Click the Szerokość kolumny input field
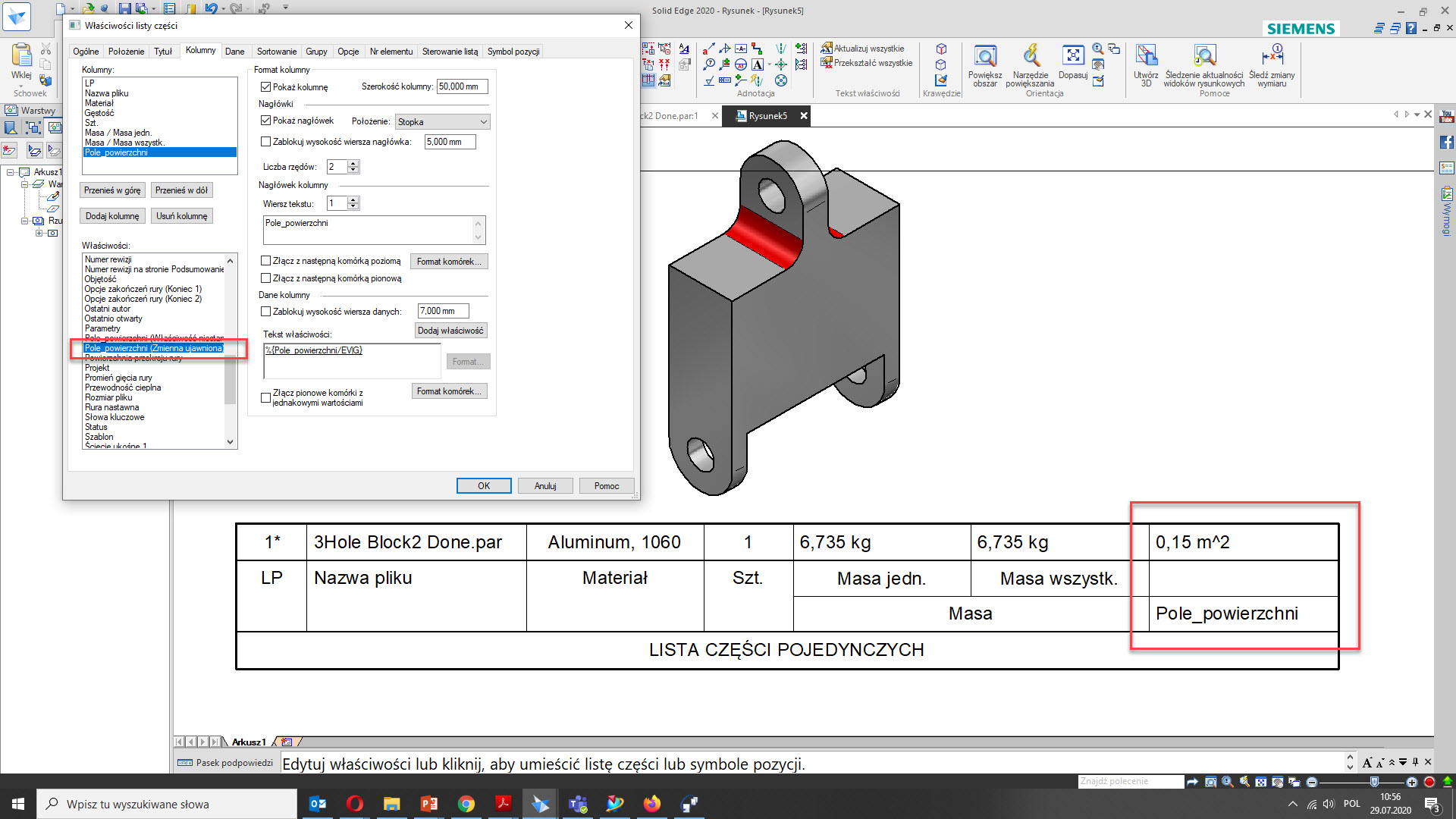 tap(462, 86)
